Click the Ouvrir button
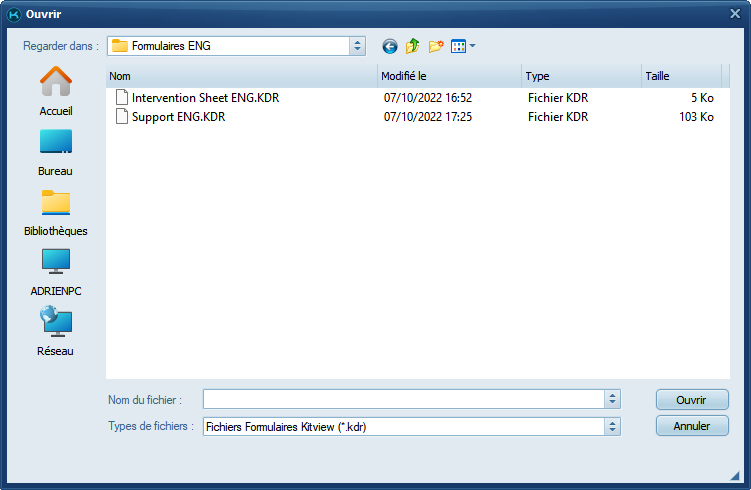Image resolution: width=751 pixels, height=490 pixels. pos(691,399)
